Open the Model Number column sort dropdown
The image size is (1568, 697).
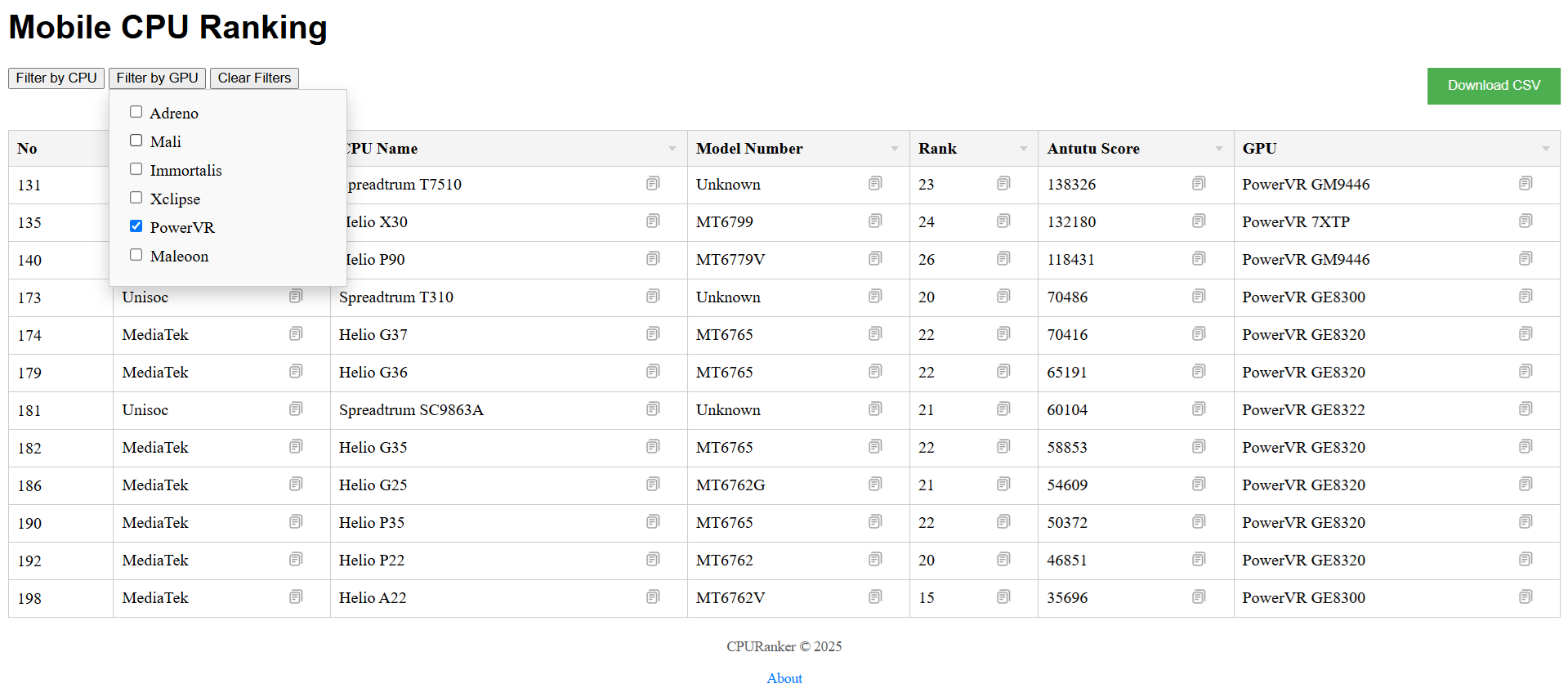point(894,149)
